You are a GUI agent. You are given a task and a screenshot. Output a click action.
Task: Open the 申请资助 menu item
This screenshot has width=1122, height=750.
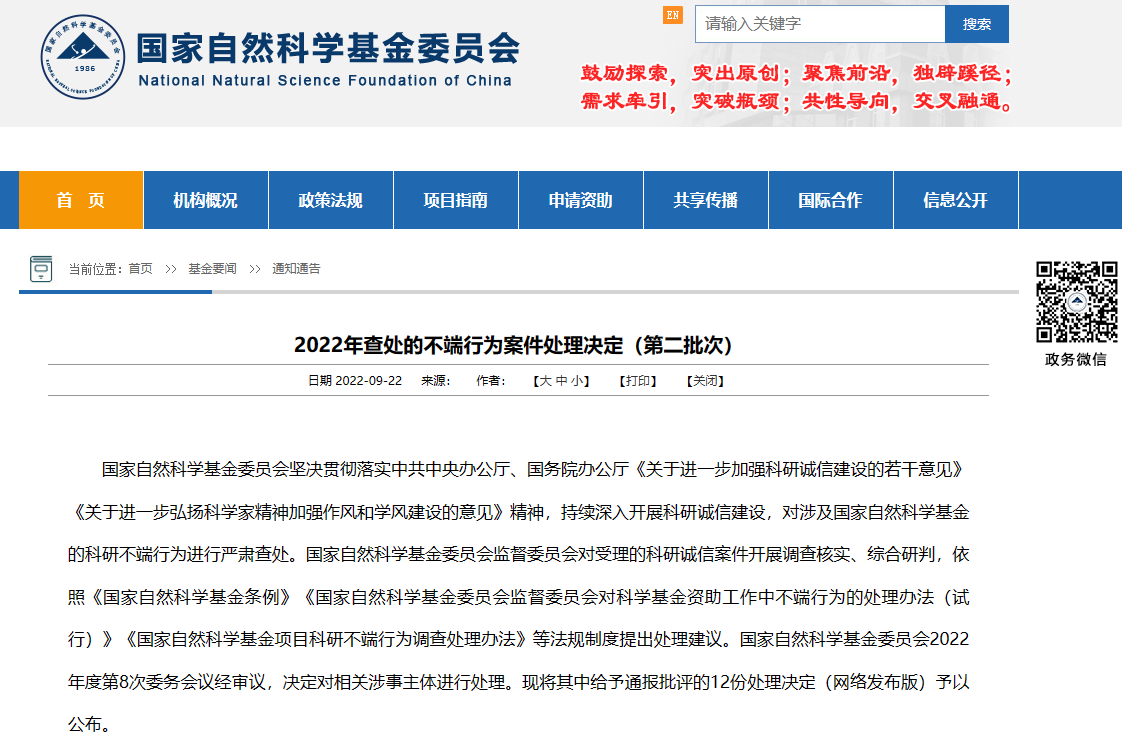coord(580,200)
